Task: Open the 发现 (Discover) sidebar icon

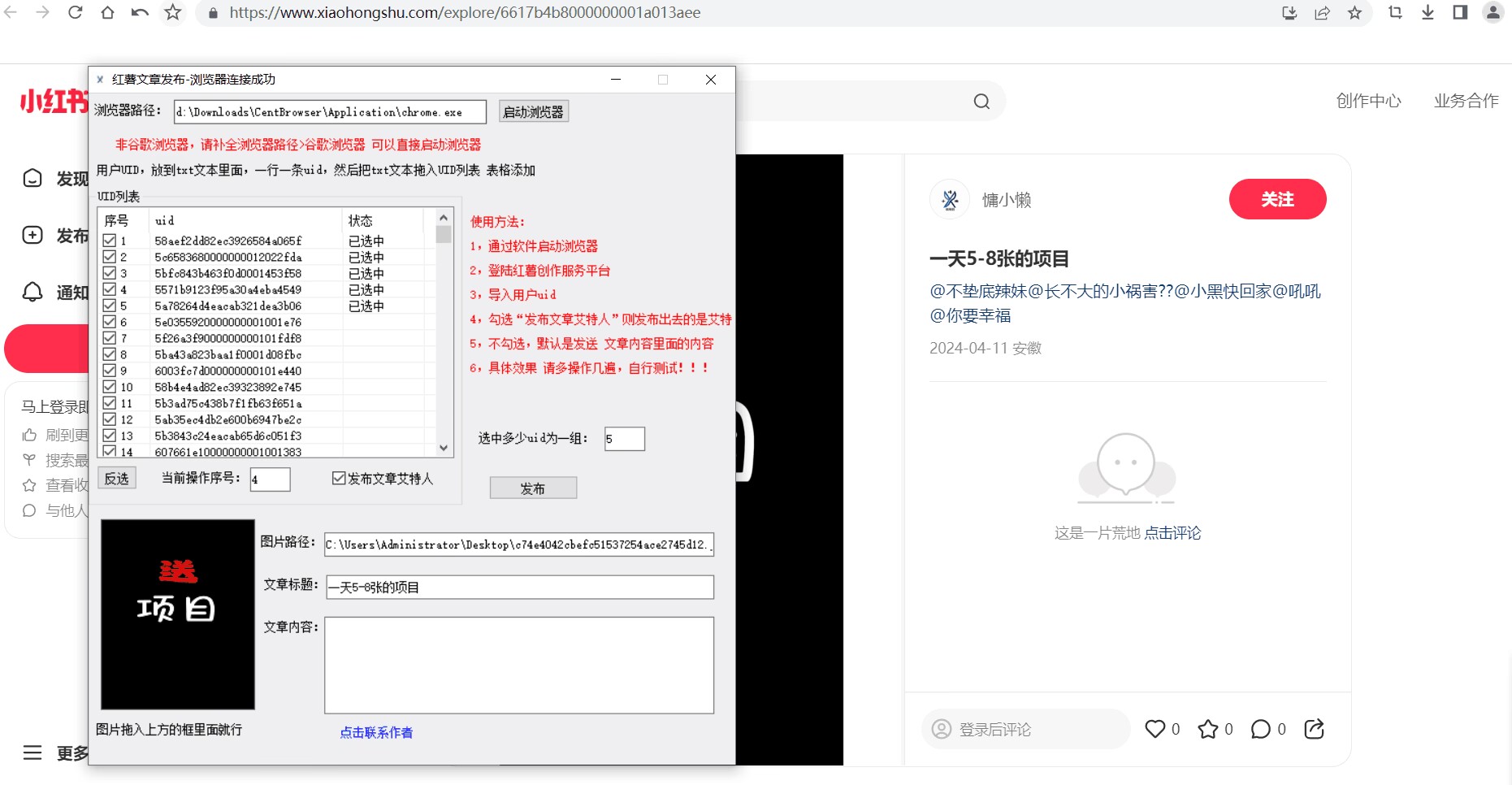Action: click(32, 178)
